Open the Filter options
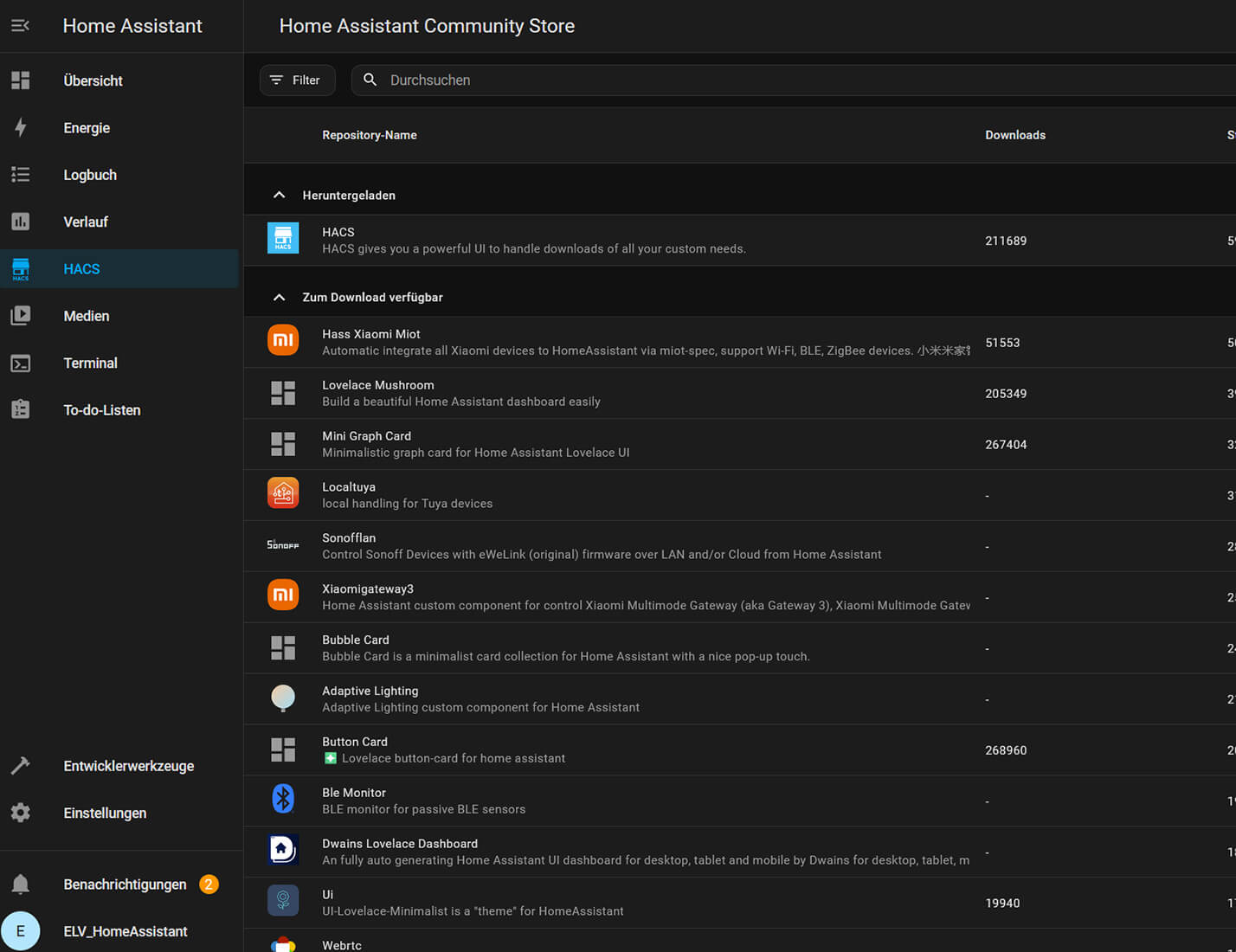 pos(297,80)
